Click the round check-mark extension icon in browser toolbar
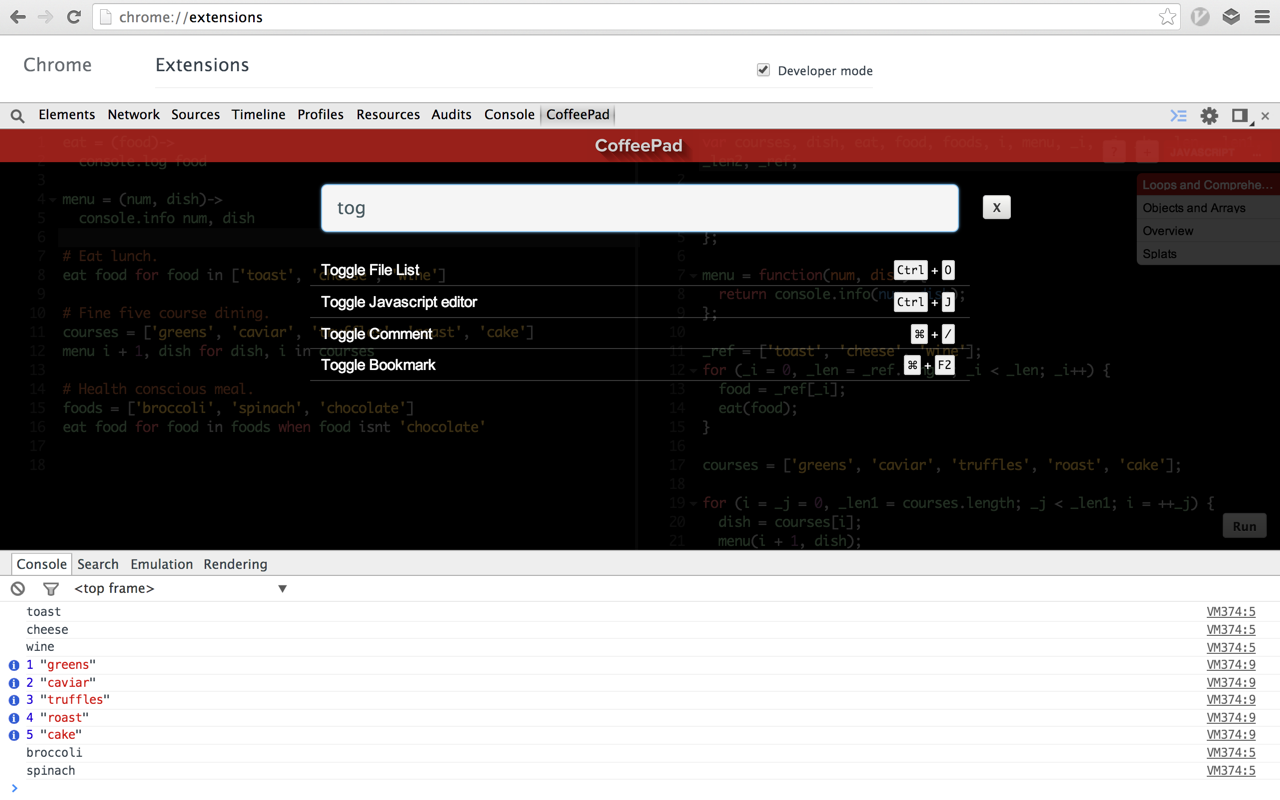1280x800 pixels. tap(1200, 17)
